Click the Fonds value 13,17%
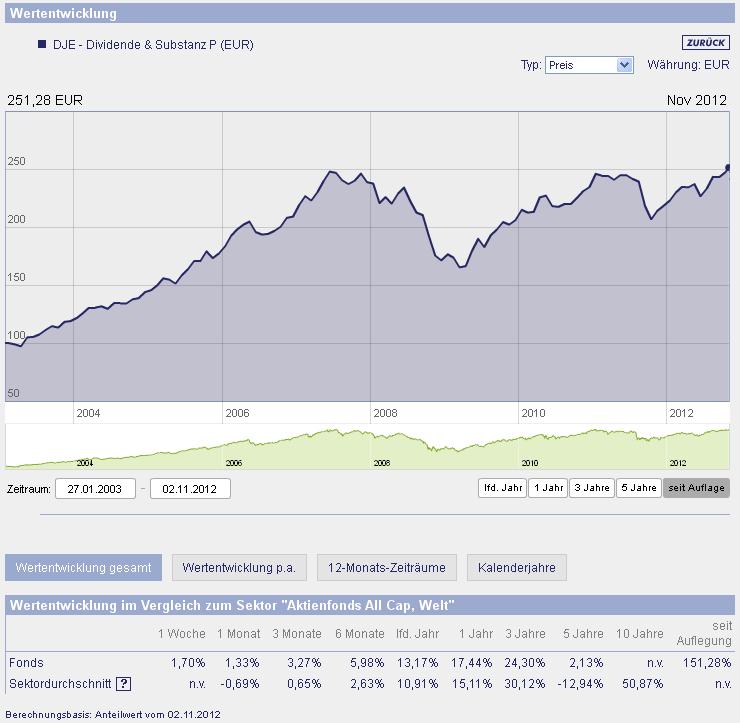 (418, 663)
